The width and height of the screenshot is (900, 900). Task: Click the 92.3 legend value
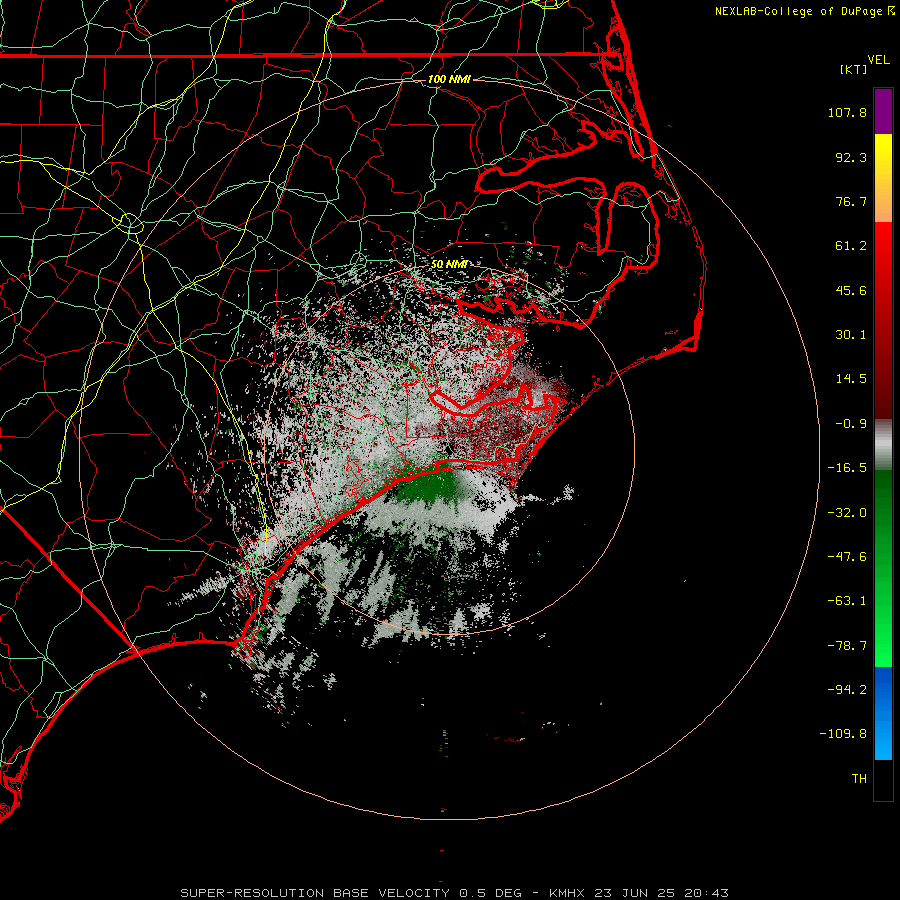[851, 157]
